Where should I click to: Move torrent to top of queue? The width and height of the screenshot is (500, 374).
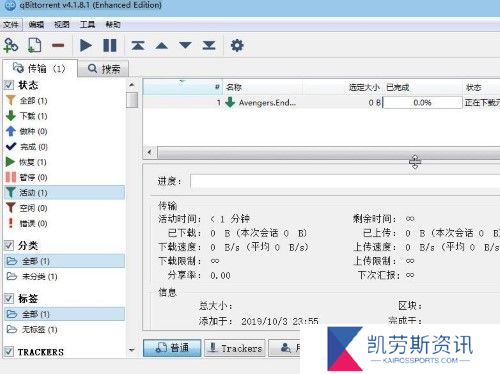point(138,45)
